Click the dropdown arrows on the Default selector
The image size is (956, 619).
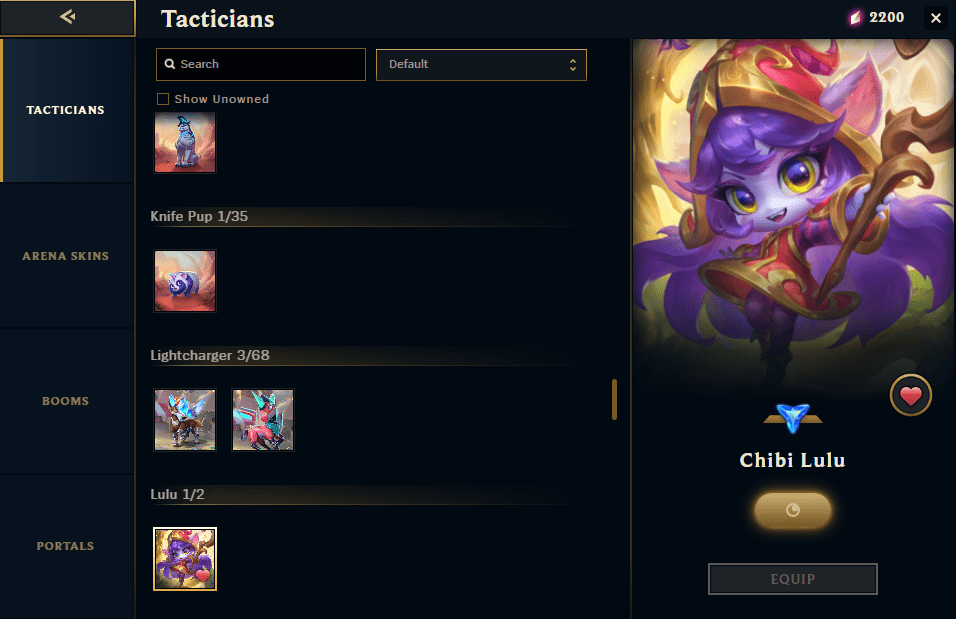(x=573, y=65)
